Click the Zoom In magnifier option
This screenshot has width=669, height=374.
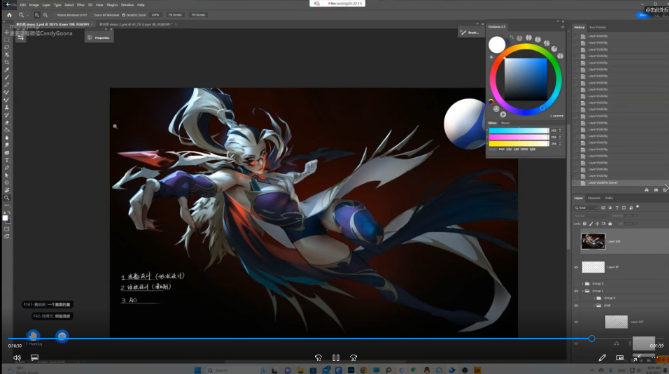click(x=37, y=15)
